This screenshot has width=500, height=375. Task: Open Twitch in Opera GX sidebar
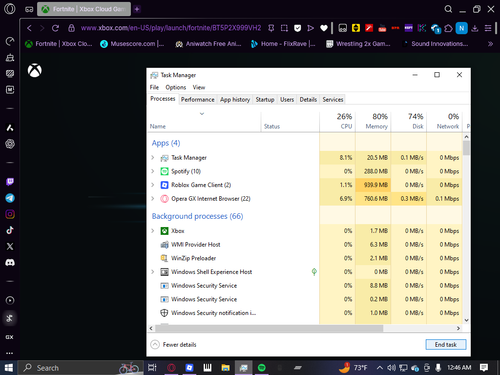click(10, 182)
